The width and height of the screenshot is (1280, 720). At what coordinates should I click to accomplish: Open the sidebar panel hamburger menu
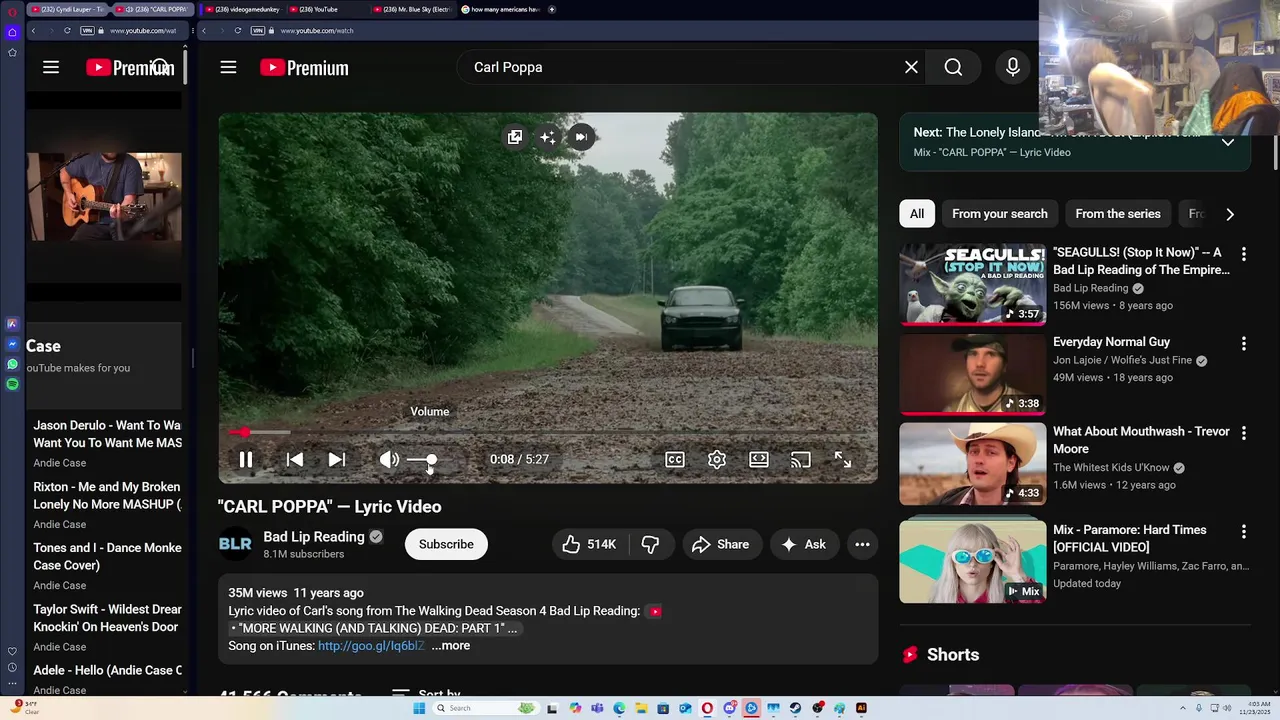point(51,67)
